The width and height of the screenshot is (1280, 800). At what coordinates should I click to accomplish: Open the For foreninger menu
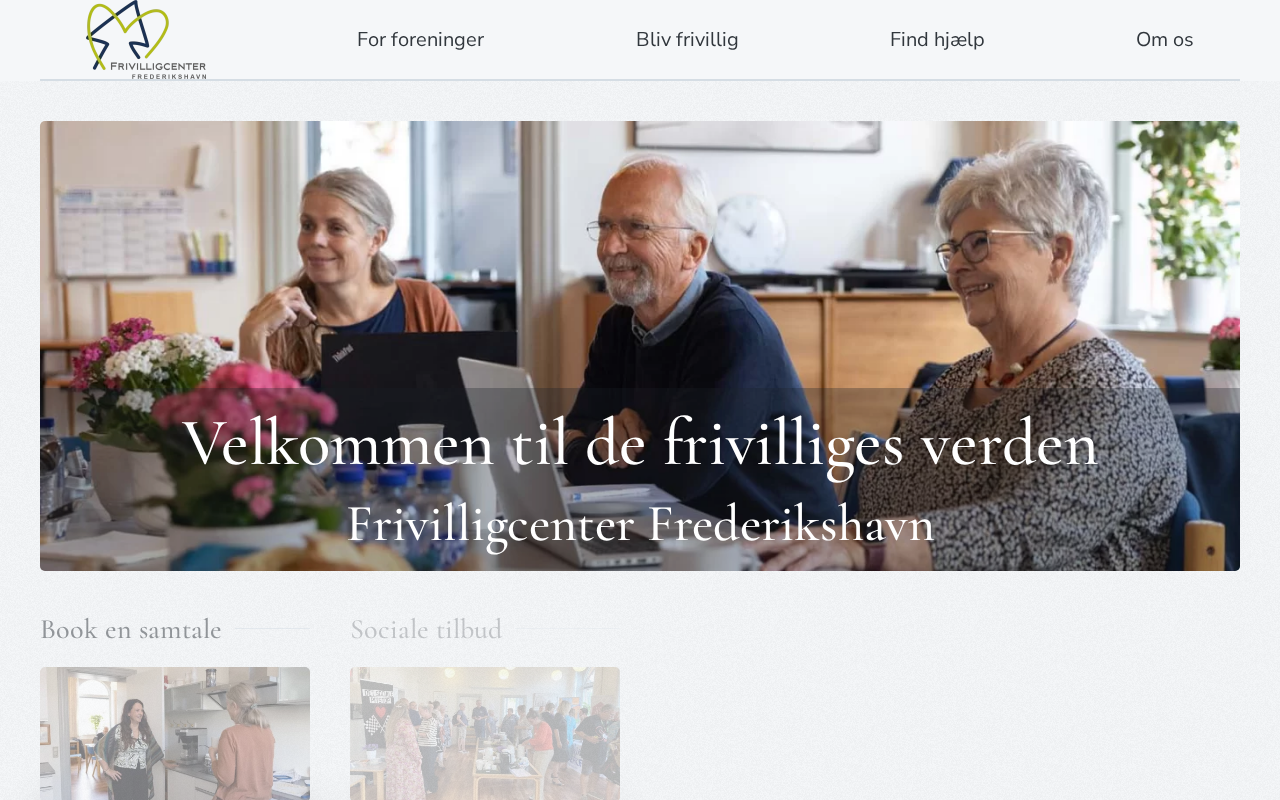click(420, 40)
